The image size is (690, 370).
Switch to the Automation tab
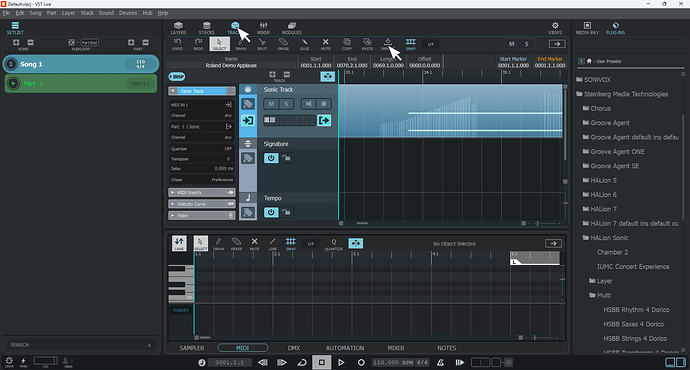345,348
